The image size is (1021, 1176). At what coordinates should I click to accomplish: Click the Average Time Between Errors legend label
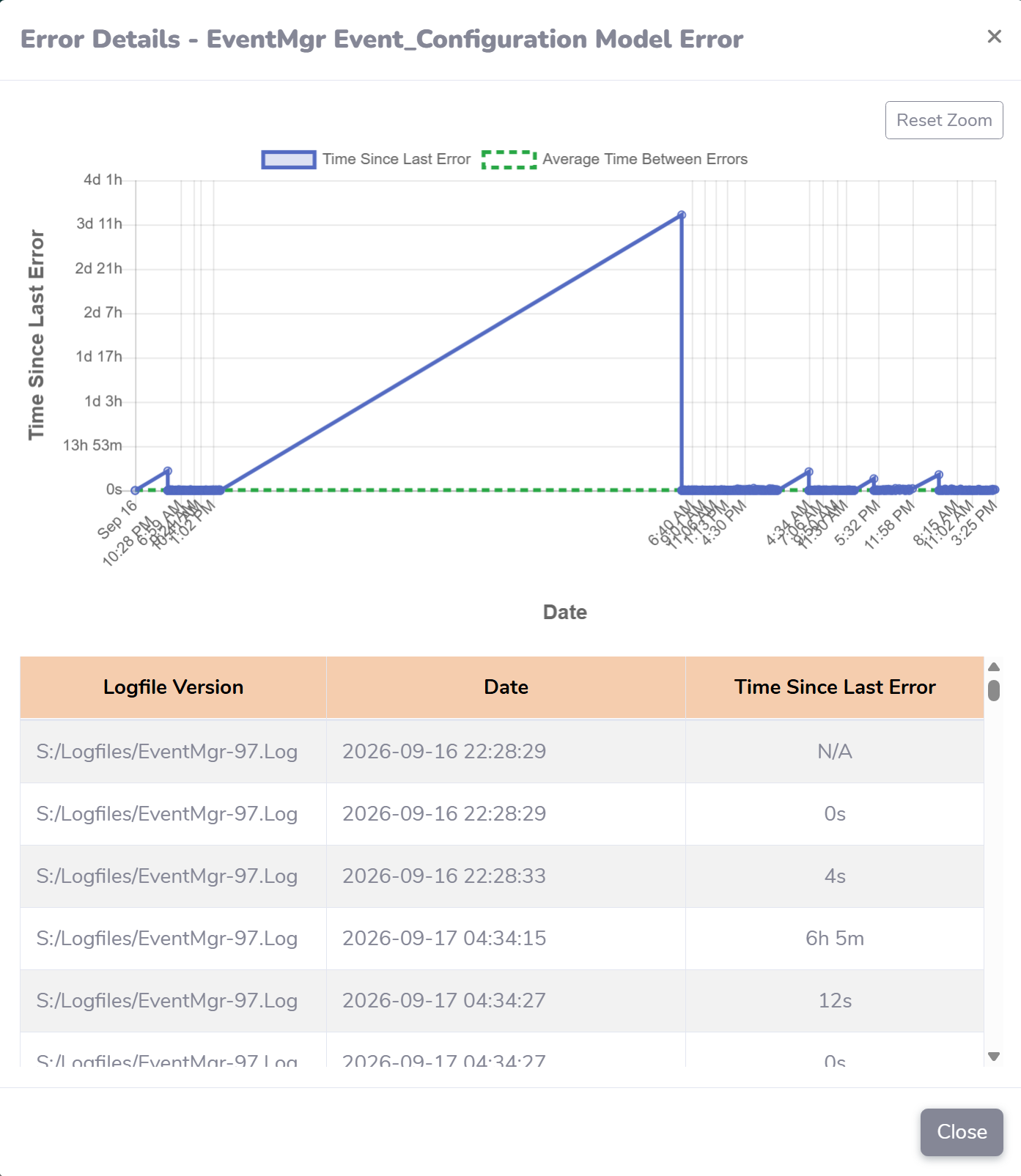point(645,159)
